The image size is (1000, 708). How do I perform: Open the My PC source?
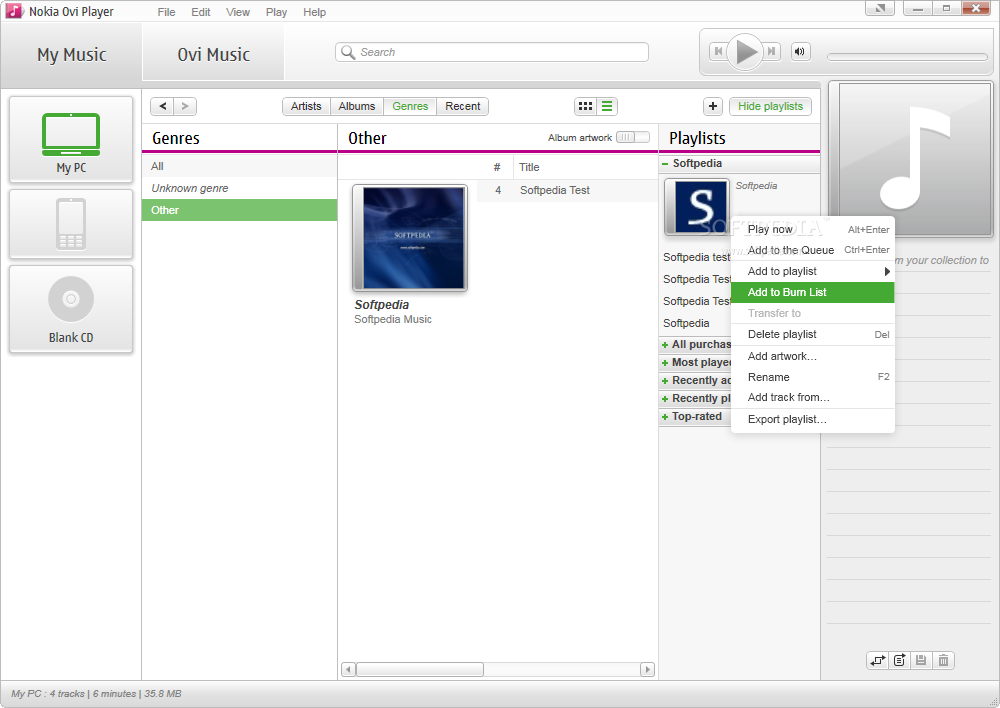(71, 140)
